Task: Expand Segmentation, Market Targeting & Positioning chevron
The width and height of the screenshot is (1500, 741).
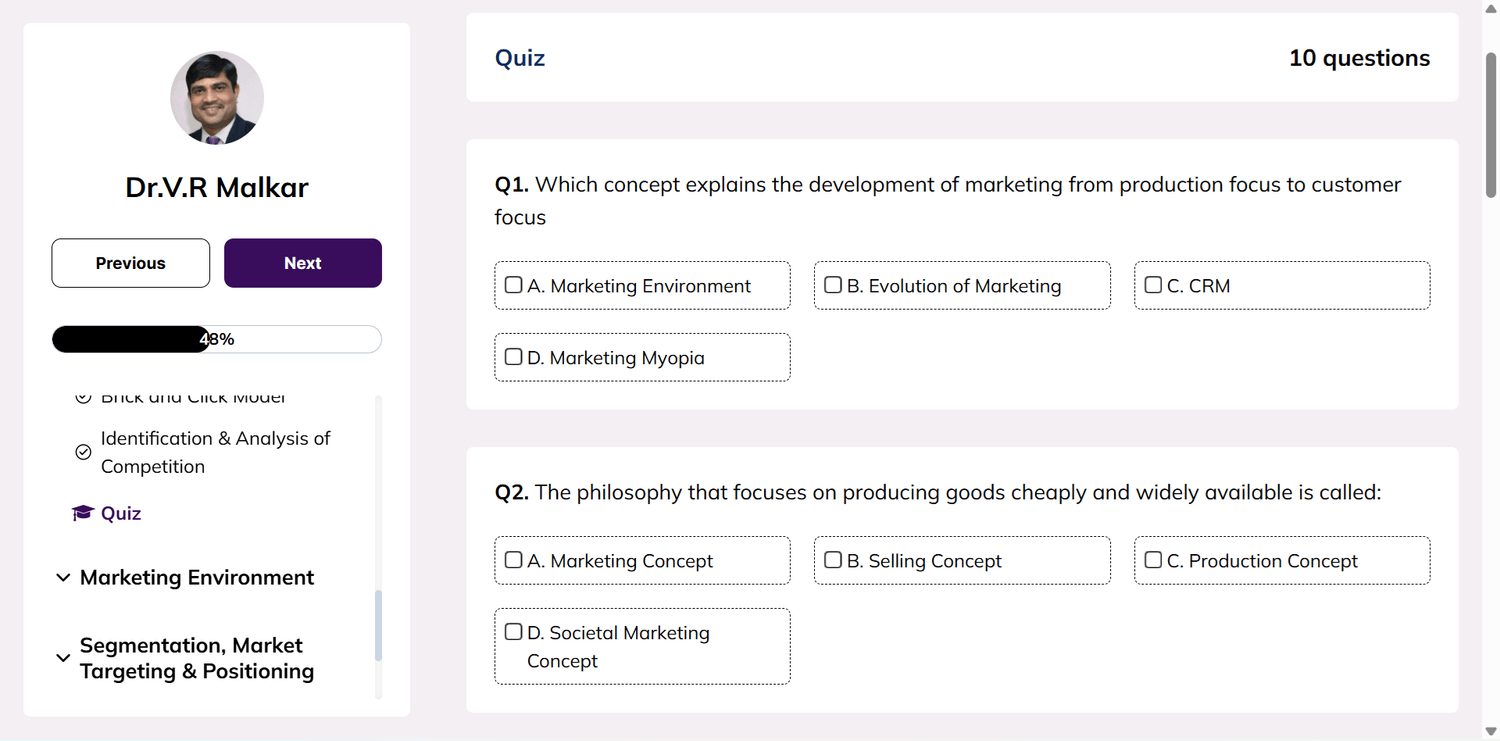Action: (63, 658)
